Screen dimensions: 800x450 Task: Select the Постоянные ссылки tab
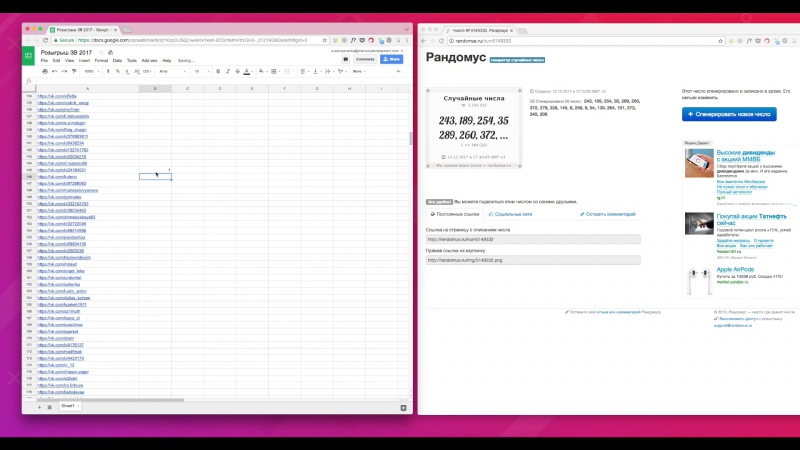click(x=455, y=214)
